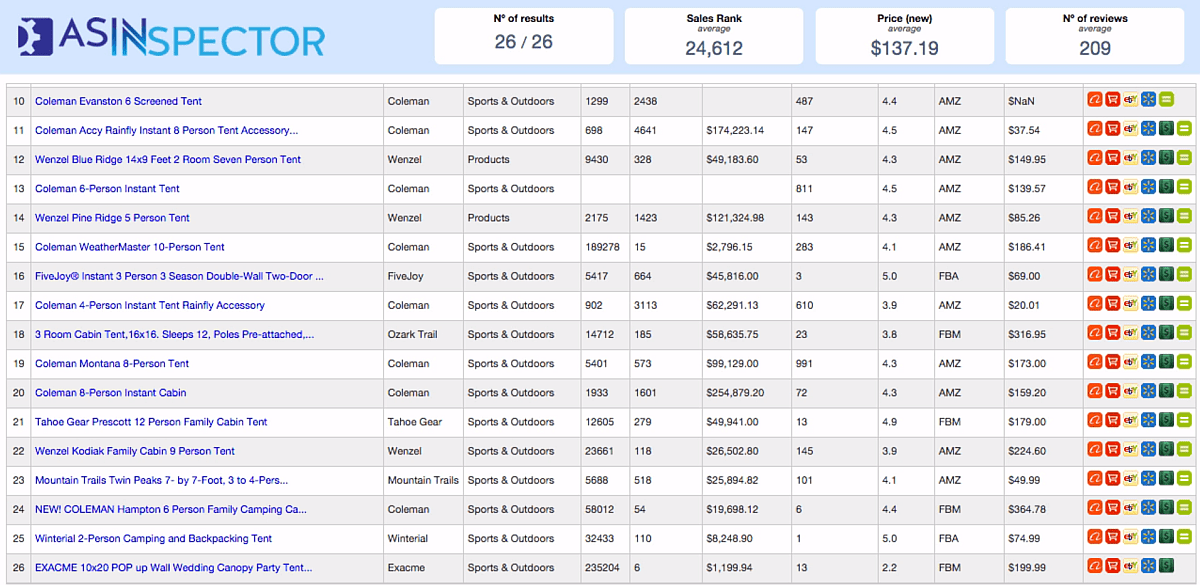The width and height of the screenshot is (1200, 585).
Task: Click green dollar icon for Wenzel Kodiak Family Cabin
Action: coord(1166,449)
